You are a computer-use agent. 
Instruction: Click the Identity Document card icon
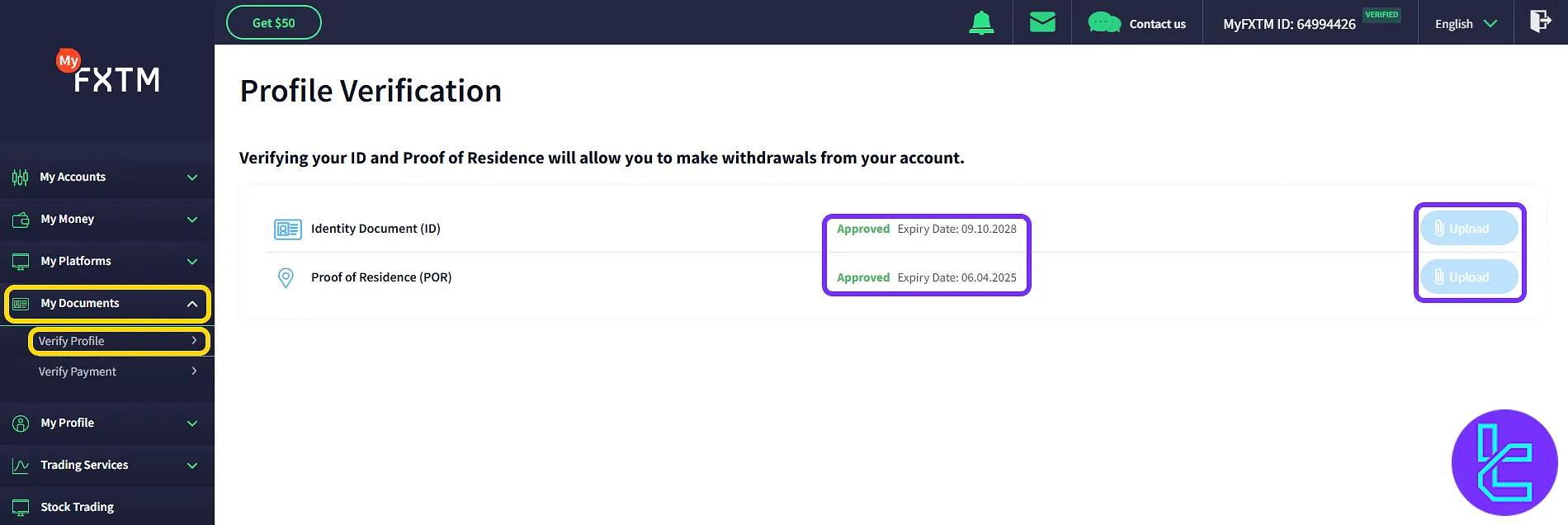287,229
